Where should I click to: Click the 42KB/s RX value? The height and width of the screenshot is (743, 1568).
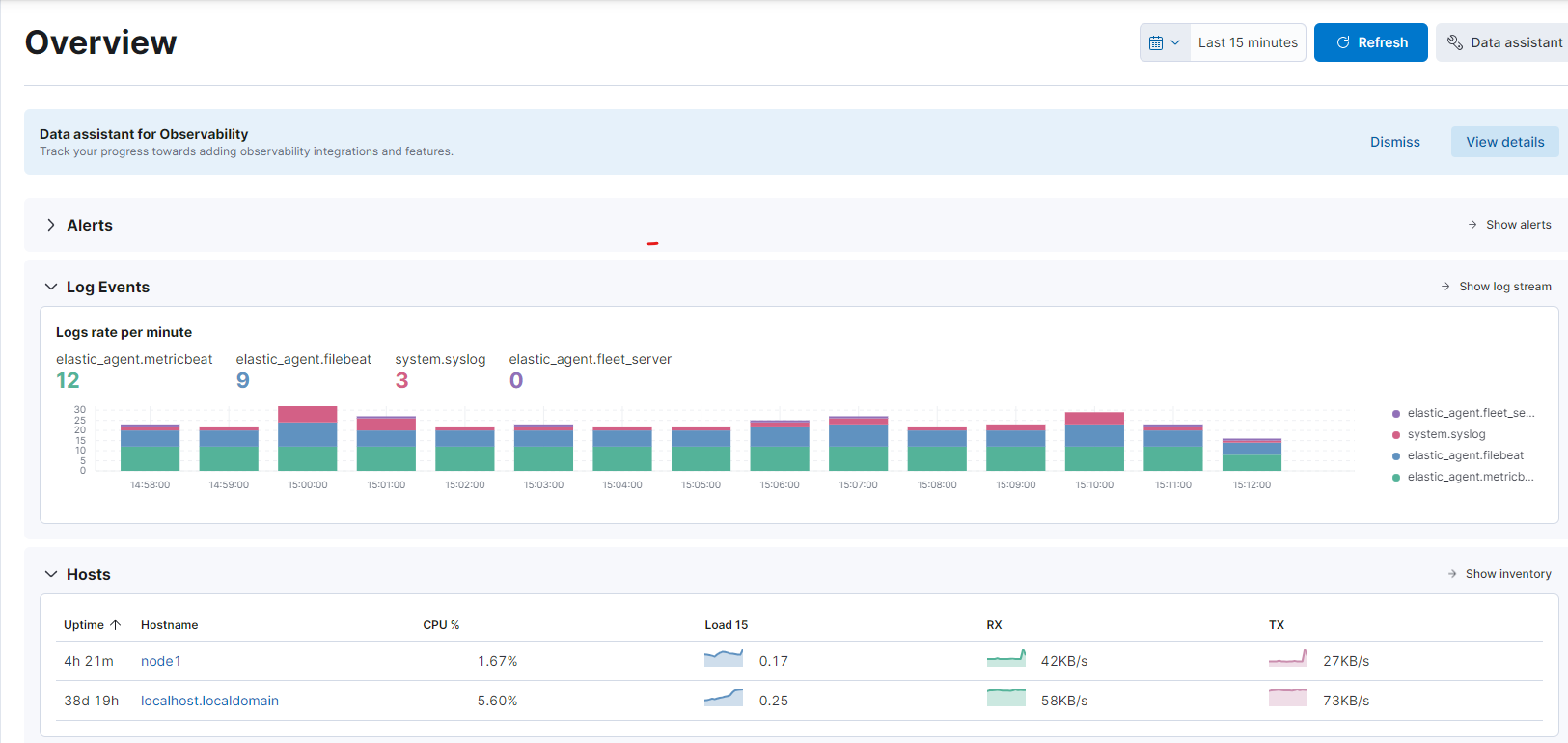(x=1064, y=661)
